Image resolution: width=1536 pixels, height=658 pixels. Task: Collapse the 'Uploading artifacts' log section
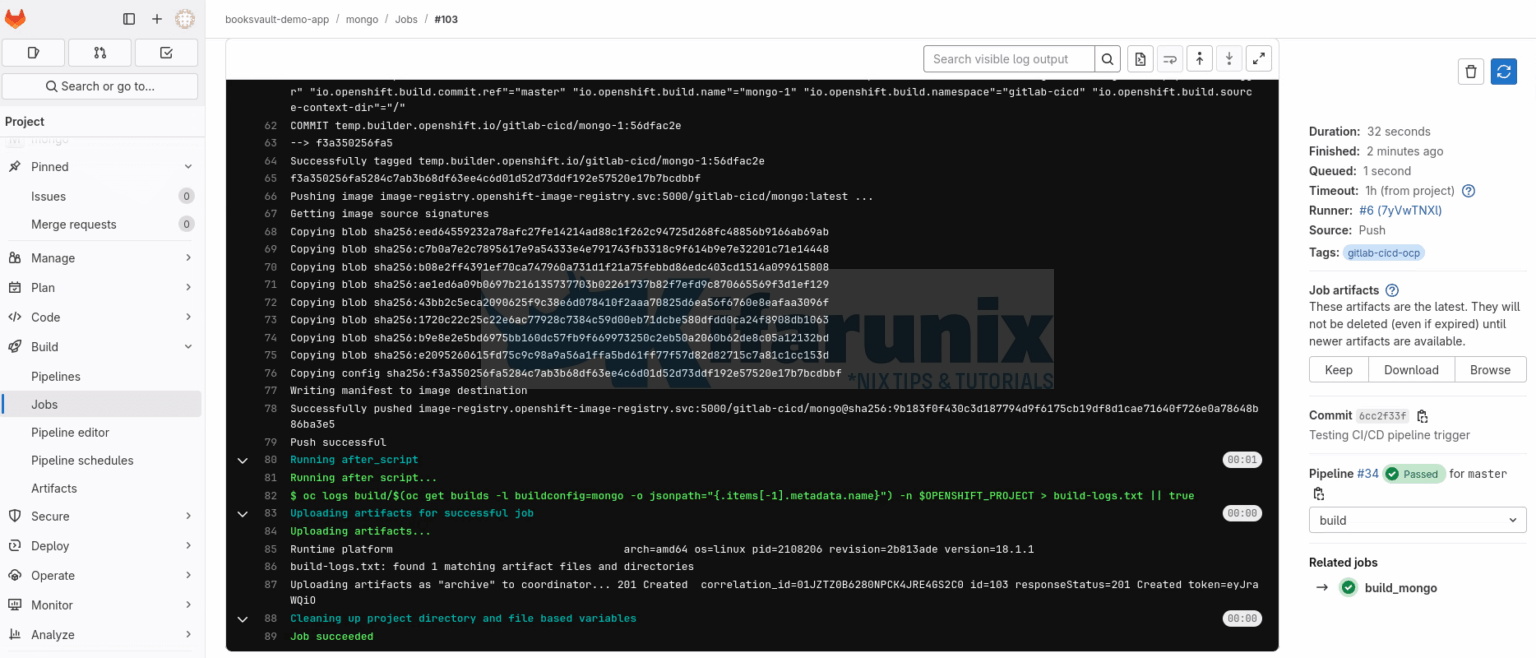[x=242, y=513]
